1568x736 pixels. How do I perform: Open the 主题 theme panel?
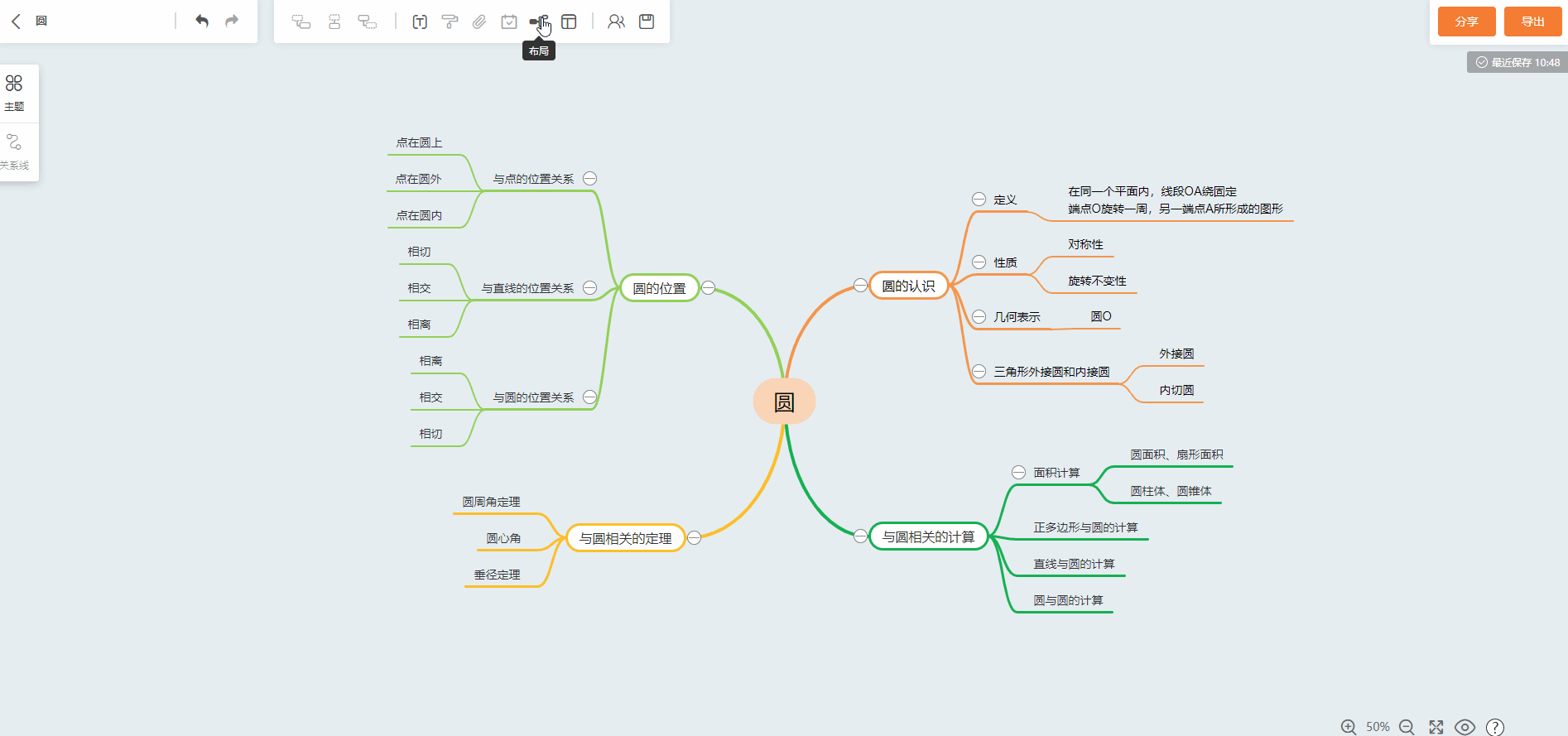(x=14, y=93)
